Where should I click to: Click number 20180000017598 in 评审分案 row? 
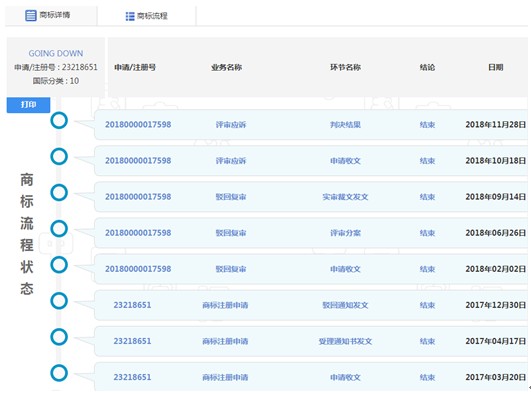point(138,233)
